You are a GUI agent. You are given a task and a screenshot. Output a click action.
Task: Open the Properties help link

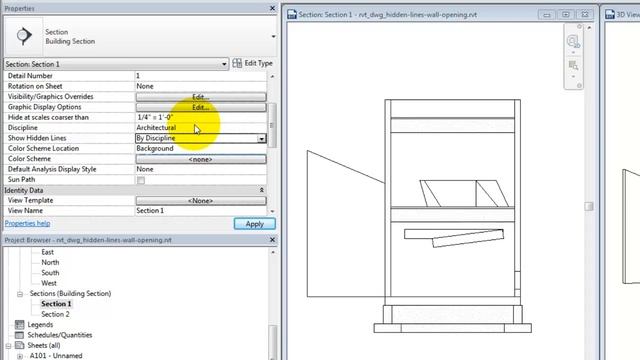27,223
